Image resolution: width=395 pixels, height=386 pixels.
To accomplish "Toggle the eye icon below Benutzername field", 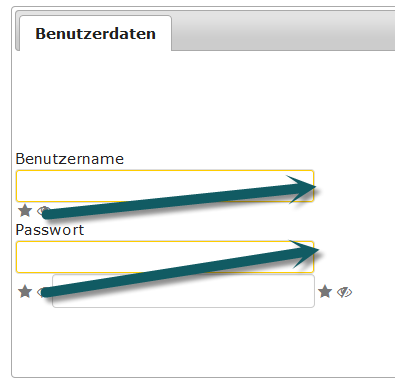I will 42,211.
